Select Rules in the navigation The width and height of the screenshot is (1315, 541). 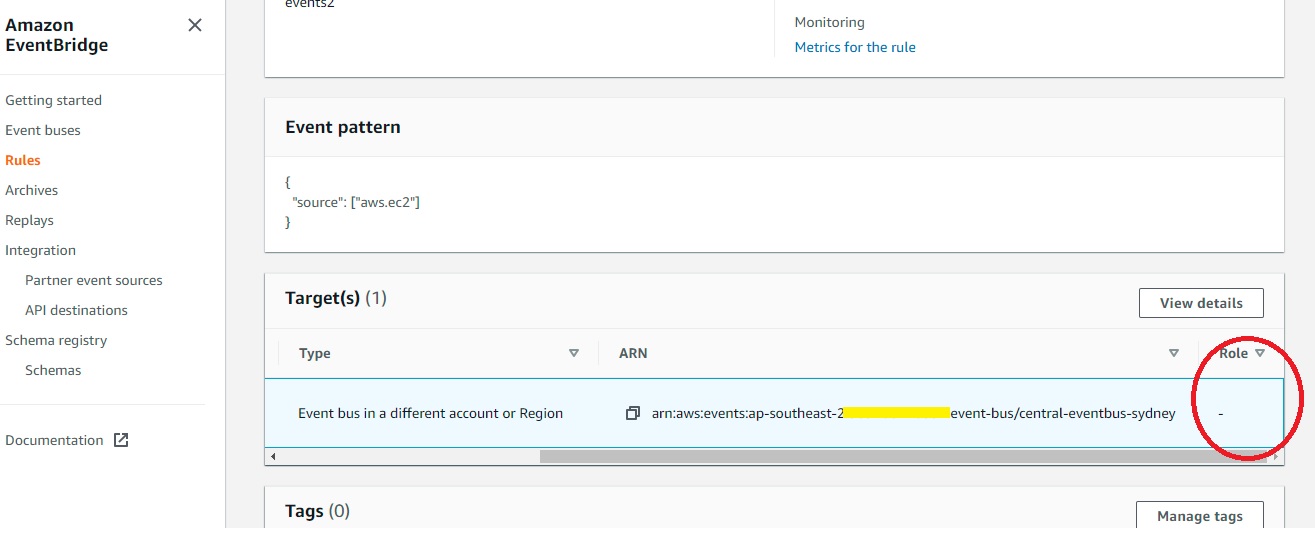(x=23, y=160)
